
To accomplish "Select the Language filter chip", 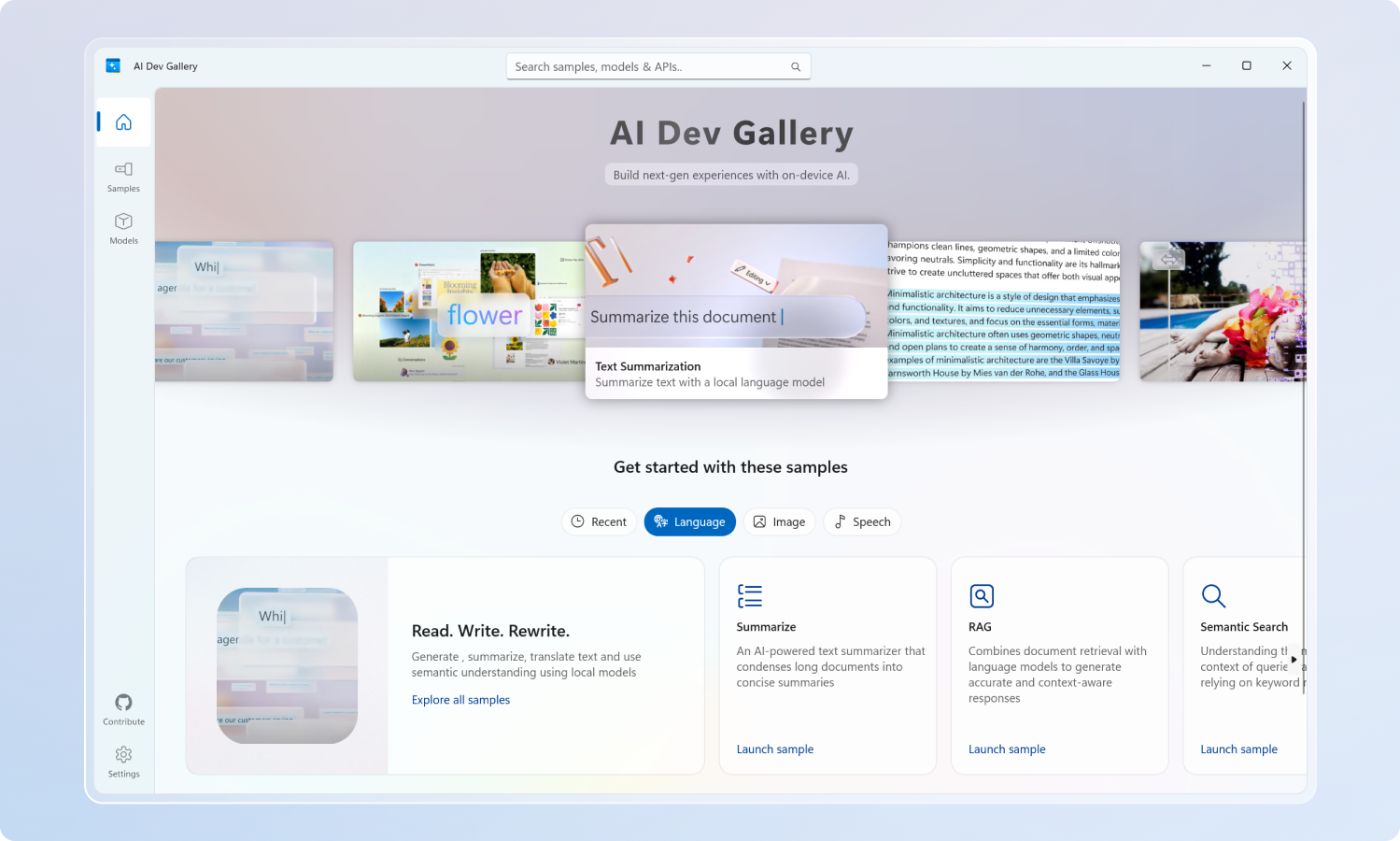I will [689, 521].
